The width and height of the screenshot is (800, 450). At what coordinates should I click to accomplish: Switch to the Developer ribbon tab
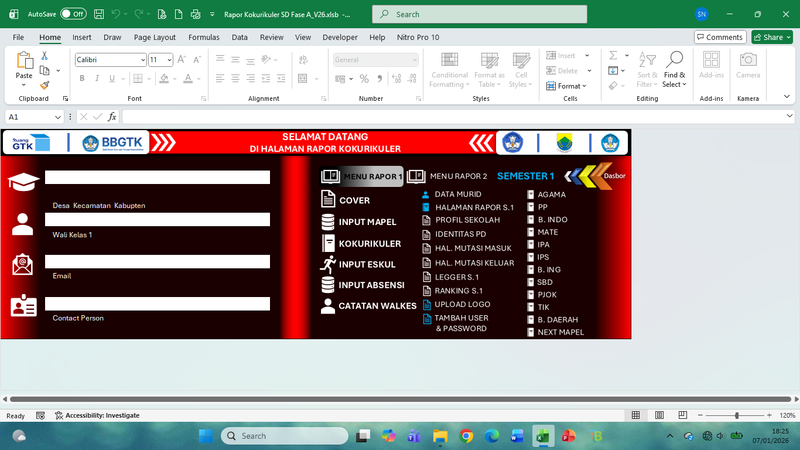click(x=340, y=37)
